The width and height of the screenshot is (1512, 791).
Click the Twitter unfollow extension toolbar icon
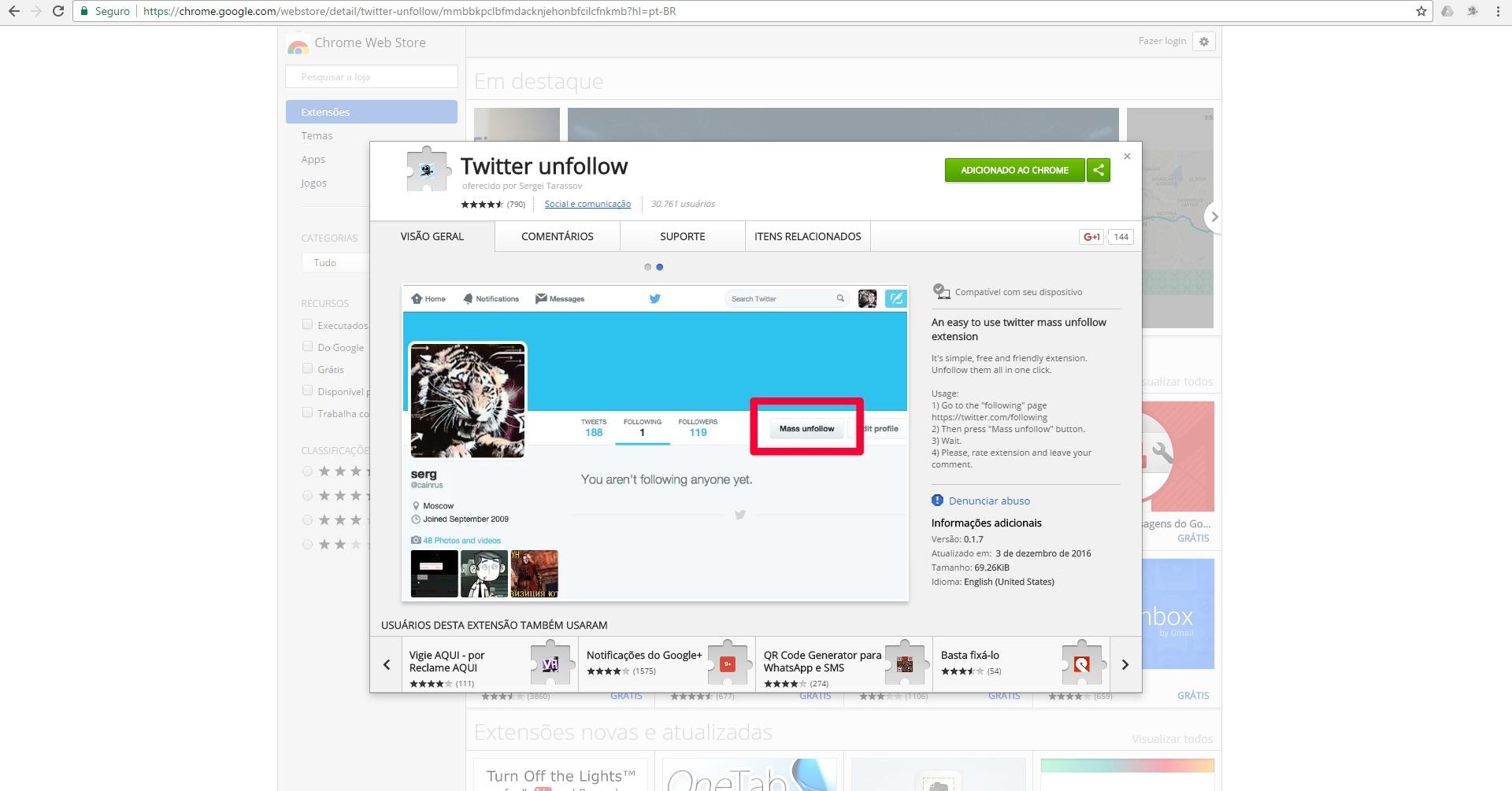coord(1472,11)
